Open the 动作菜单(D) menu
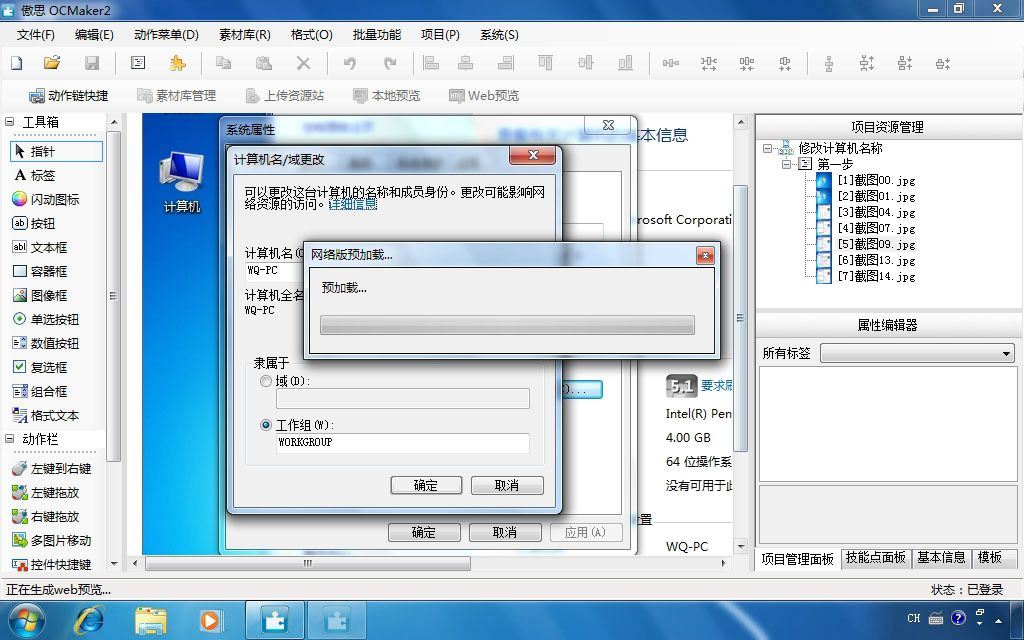1024x640 pixels. pyautogui.click(x=166, y=35)
